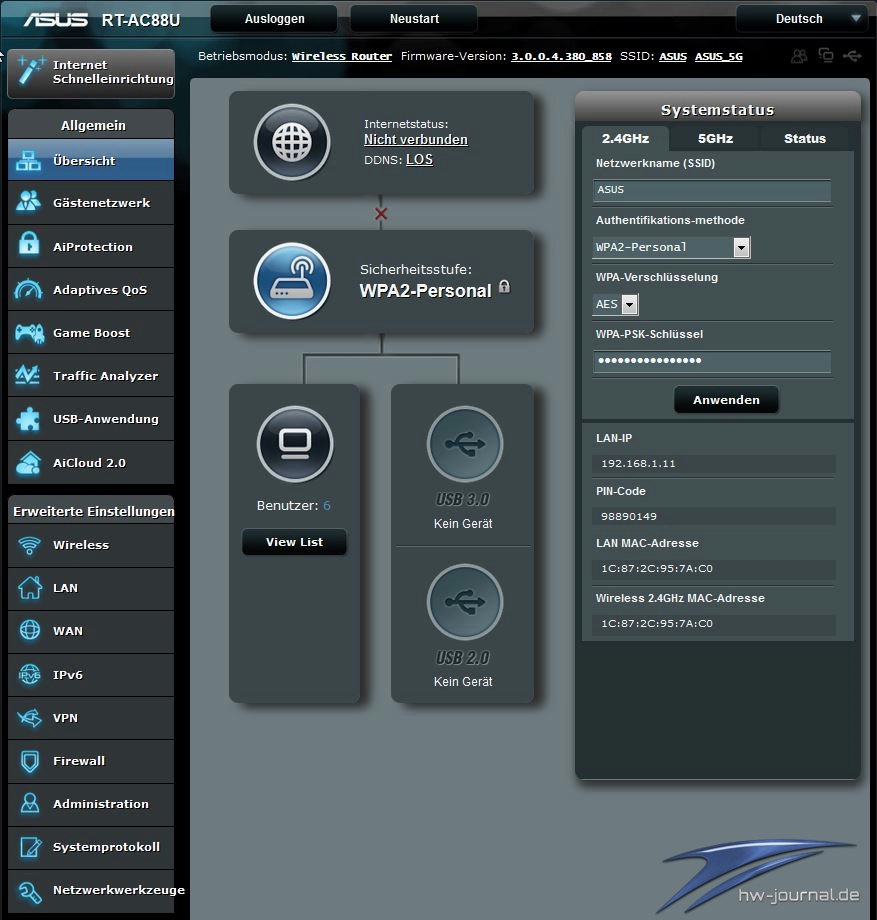Click the DDNS LOS link
This screenshot has height=920, width=877.
click(x=419, y=160)
